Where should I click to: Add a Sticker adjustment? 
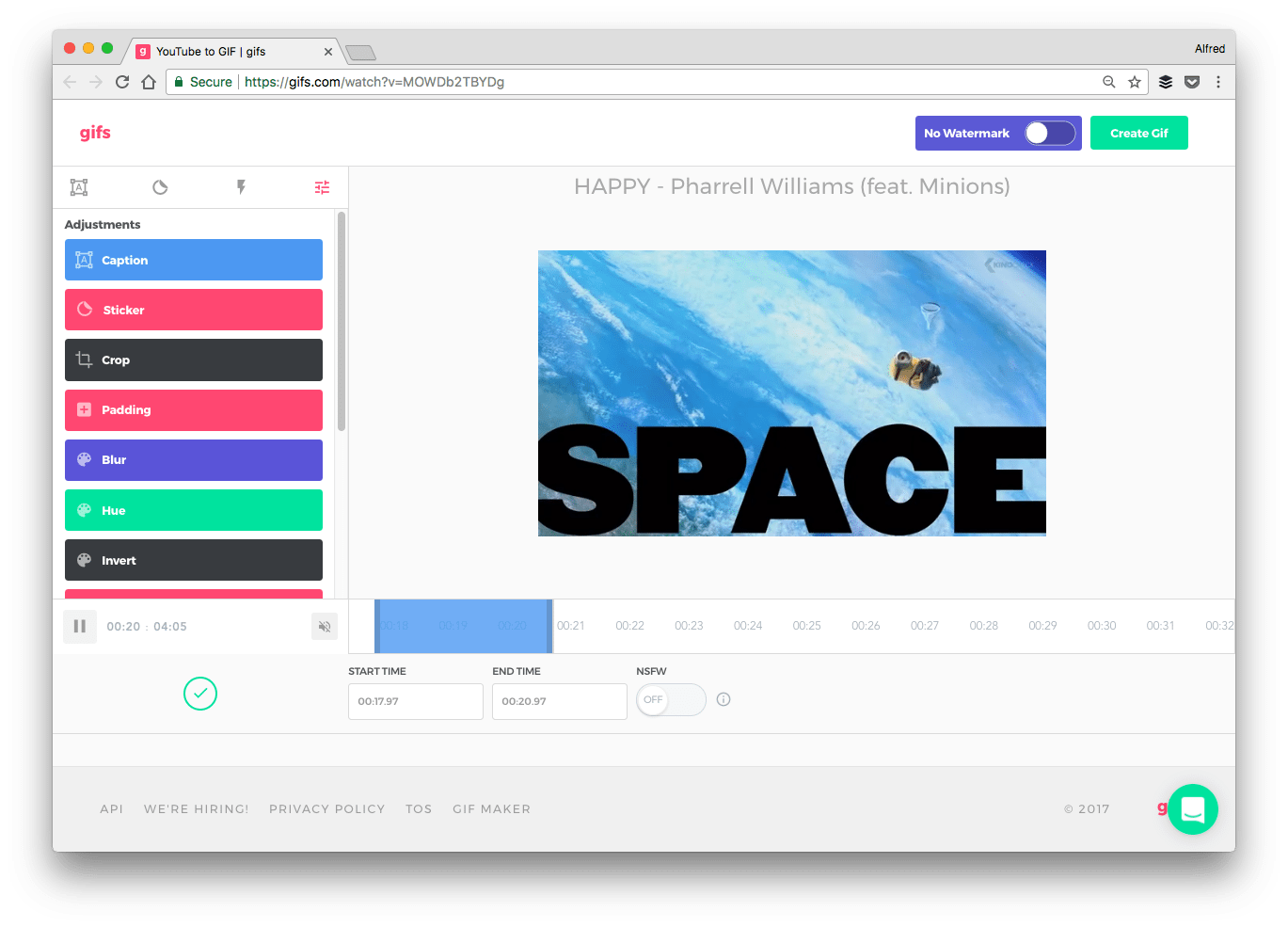tap(194, 310)
